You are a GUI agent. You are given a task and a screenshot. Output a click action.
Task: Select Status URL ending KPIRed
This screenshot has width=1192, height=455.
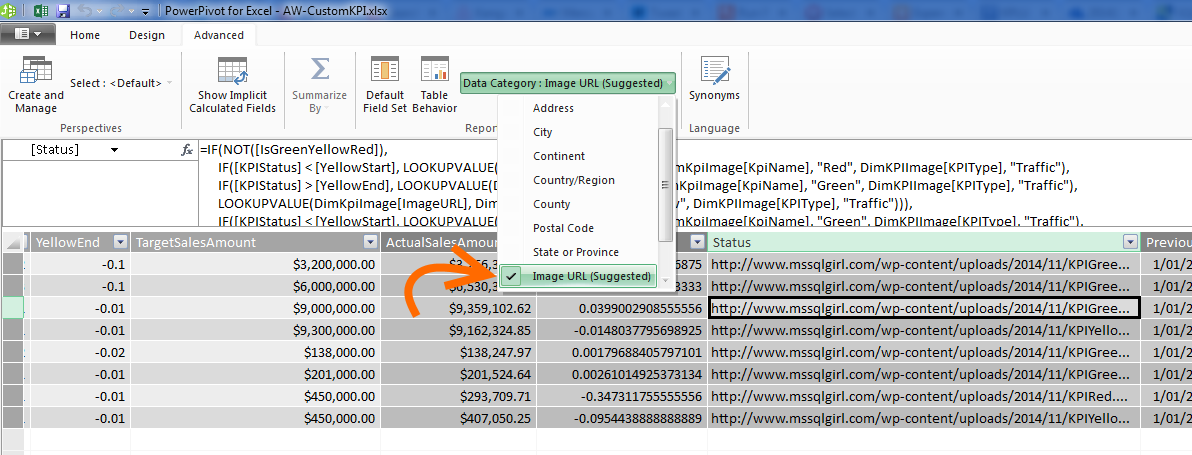coord(924,397)
